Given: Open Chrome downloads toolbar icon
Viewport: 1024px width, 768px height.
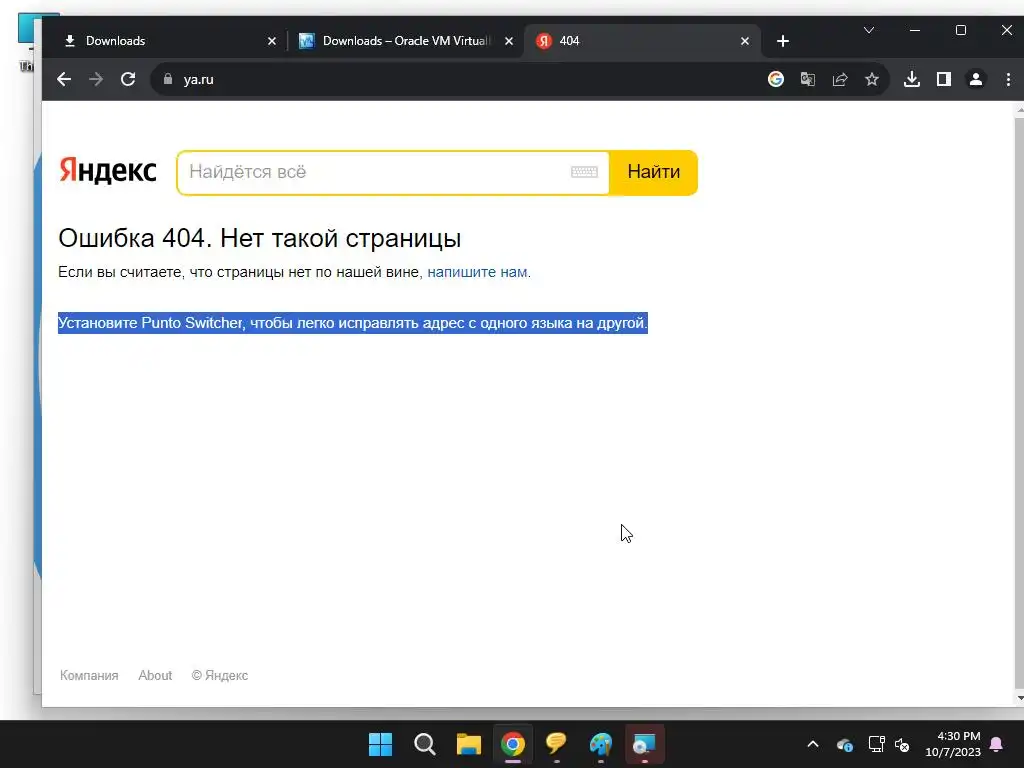Looking at the screenshot, I should (x=912, y=80).
